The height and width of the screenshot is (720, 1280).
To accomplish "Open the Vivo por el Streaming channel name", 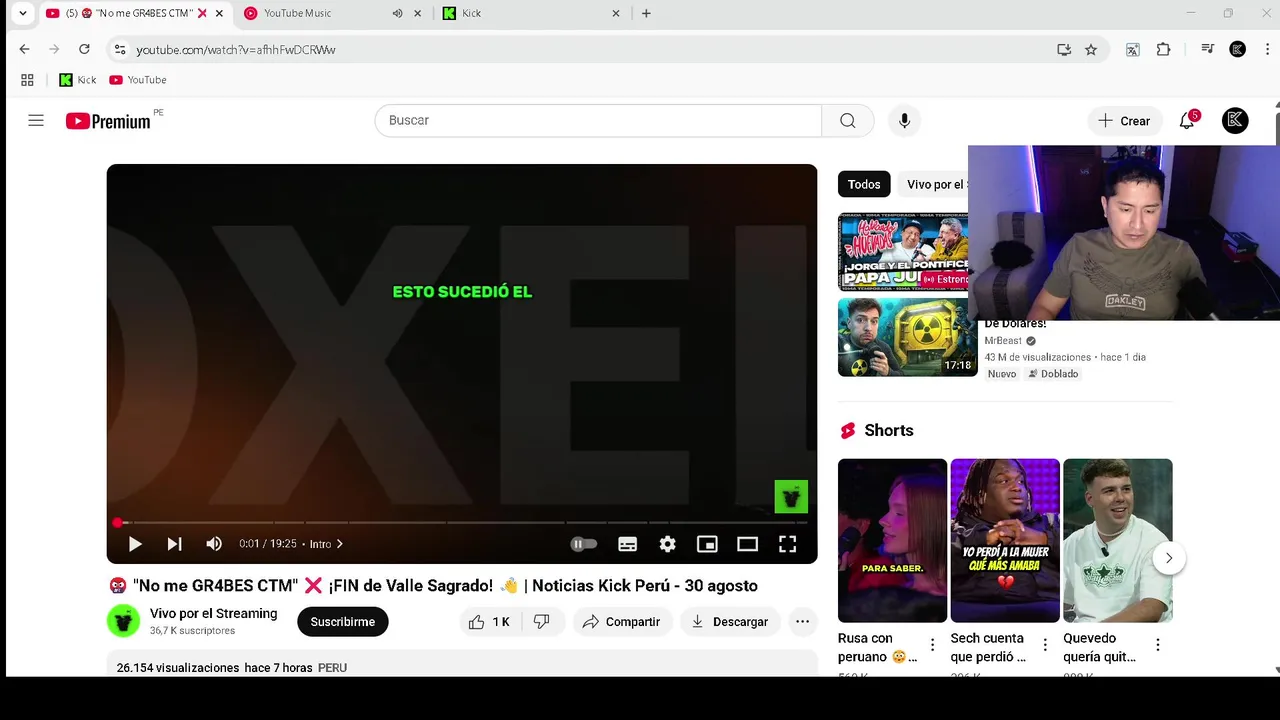I will (x=213, y=613).
